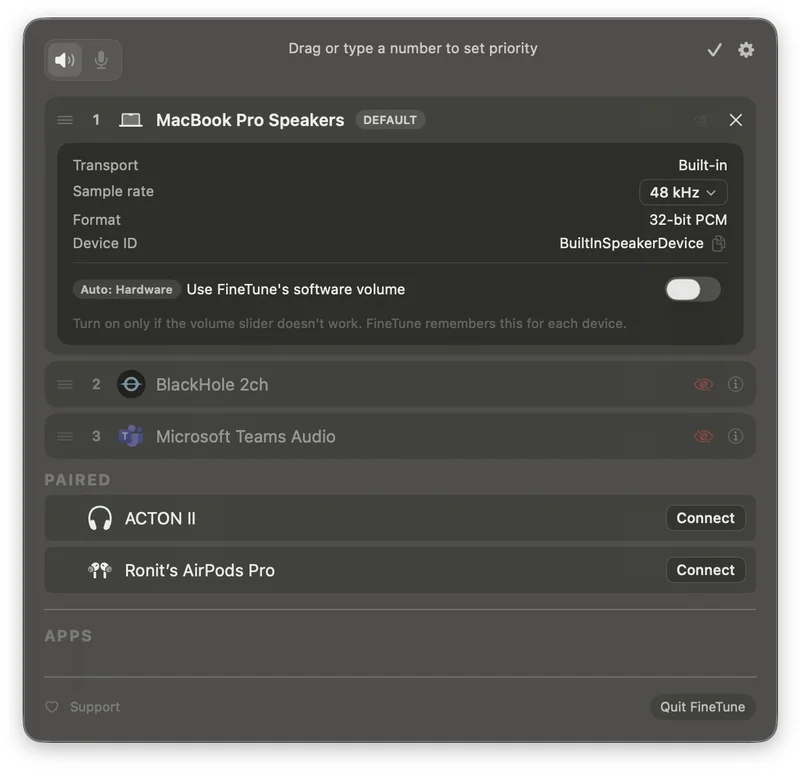800x770 pixels.
Task: Open the 48 kHz sample rate dropdown
Action: pos(683,192)
